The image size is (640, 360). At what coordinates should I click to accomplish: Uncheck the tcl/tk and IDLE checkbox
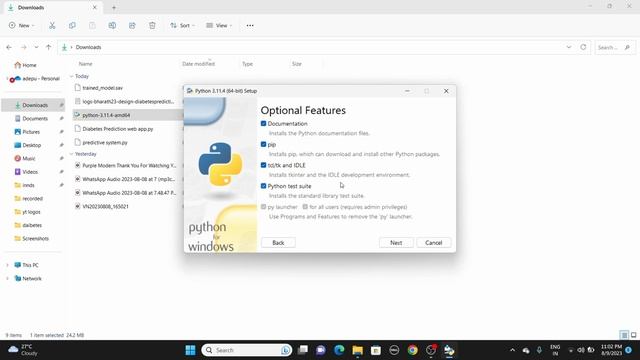pos(263,165)
